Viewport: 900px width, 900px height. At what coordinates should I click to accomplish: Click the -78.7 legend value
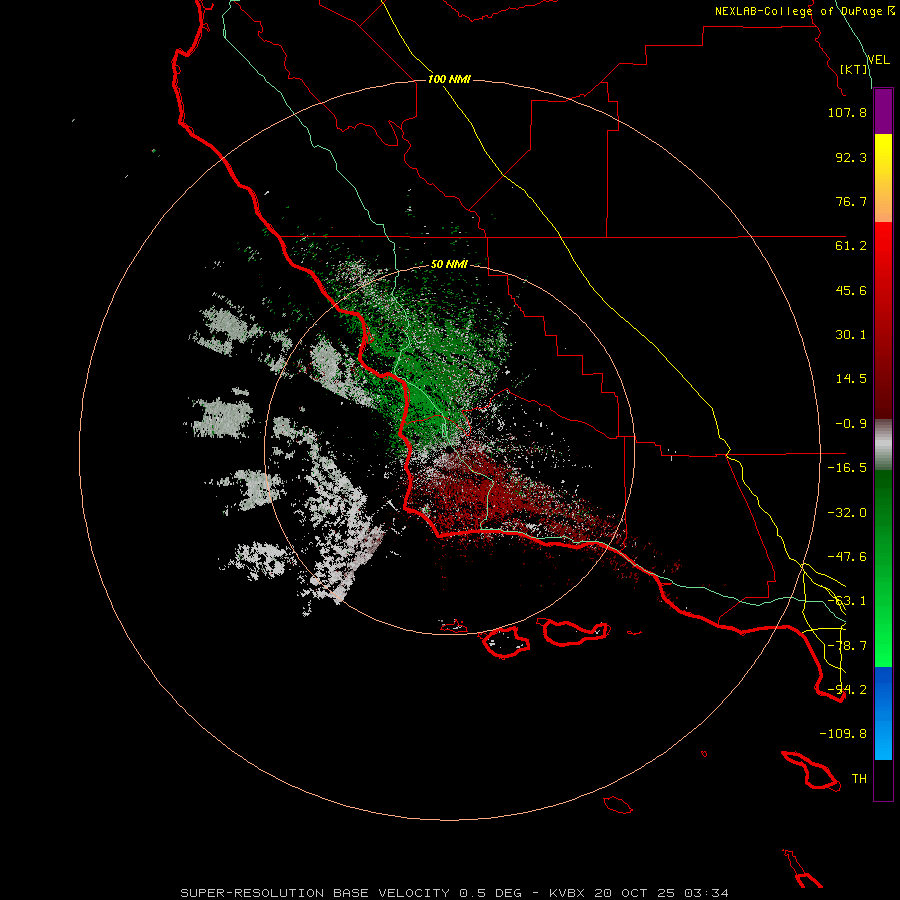pyautogui.click(x=847, y=646)
